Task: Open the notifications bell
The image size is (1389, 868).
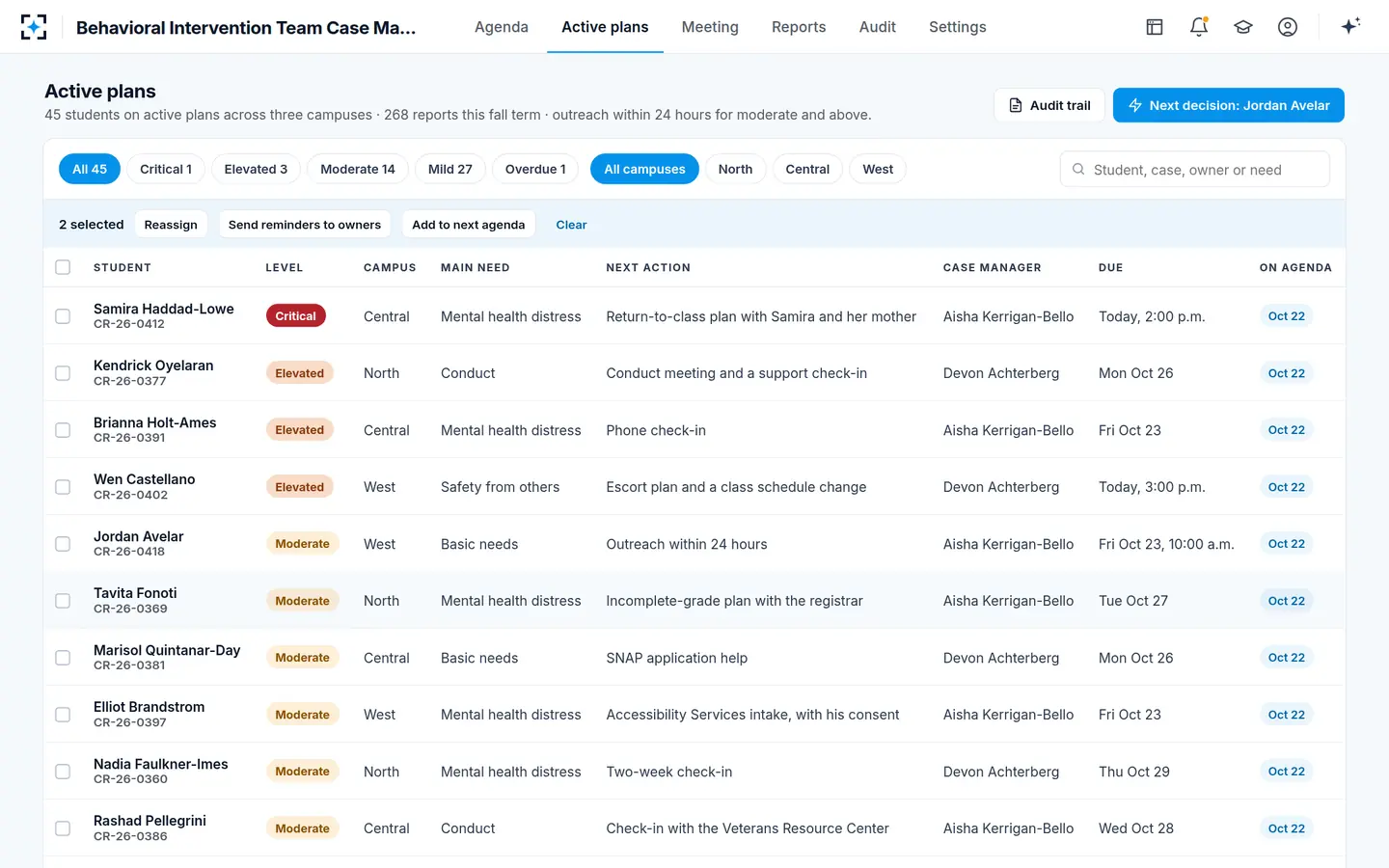Action: tap(1199, 27)
